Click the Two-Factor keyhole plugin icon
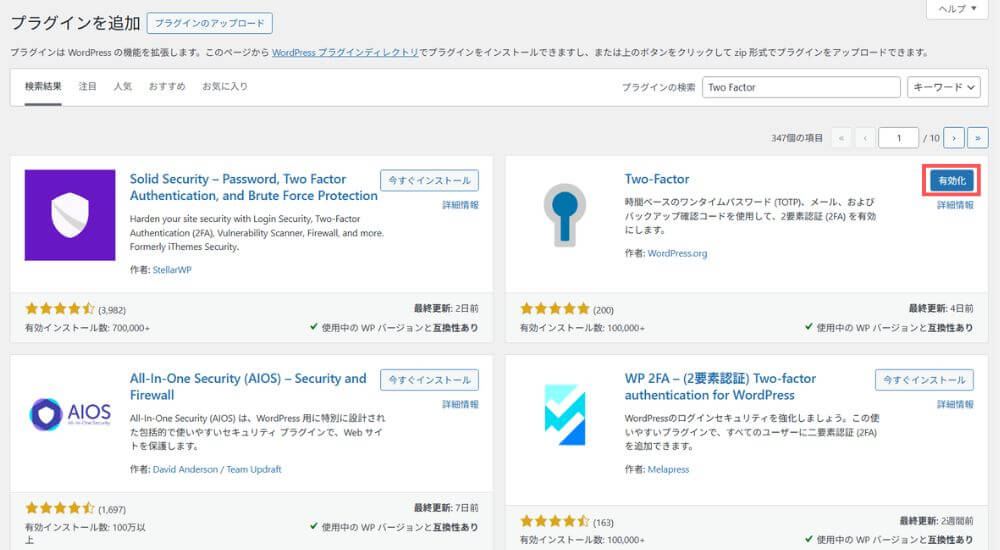This screenshot has height=550, width=1000. tap(564, 215)
